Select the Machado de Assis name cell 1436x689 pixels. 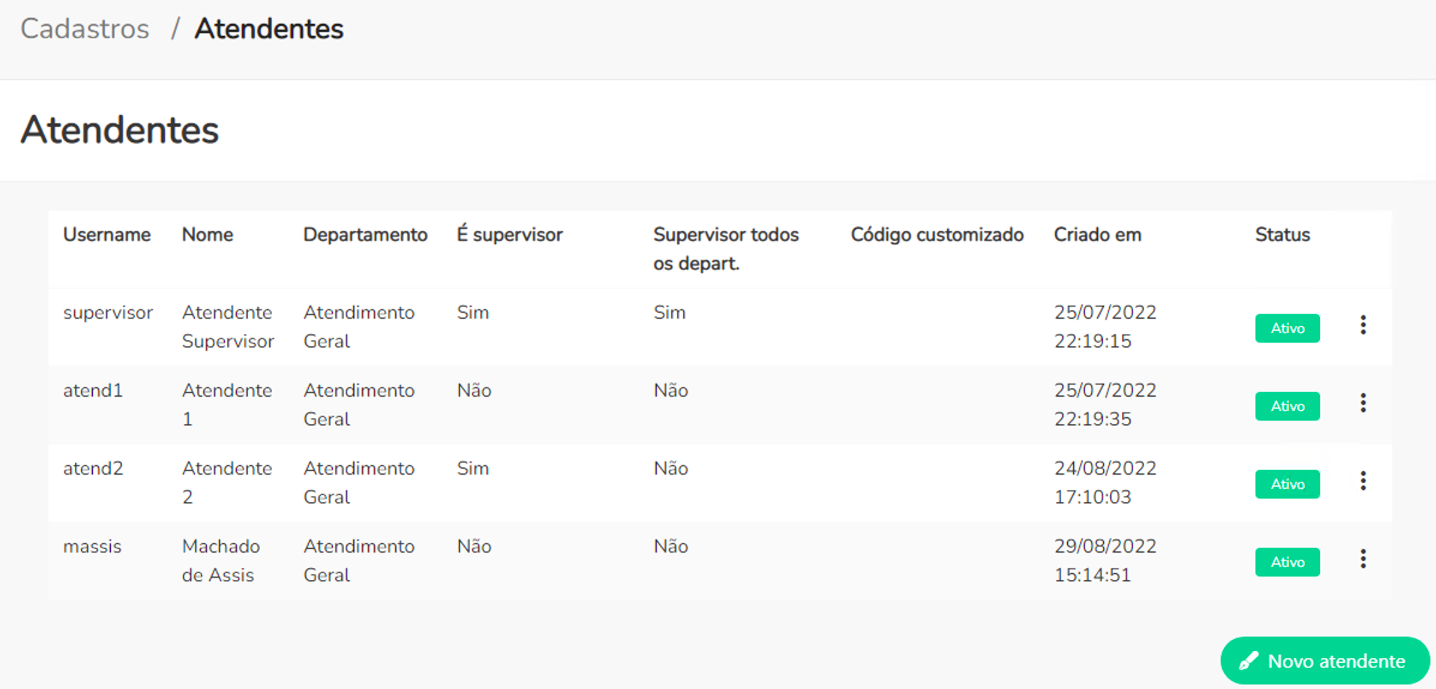point(220,560)
